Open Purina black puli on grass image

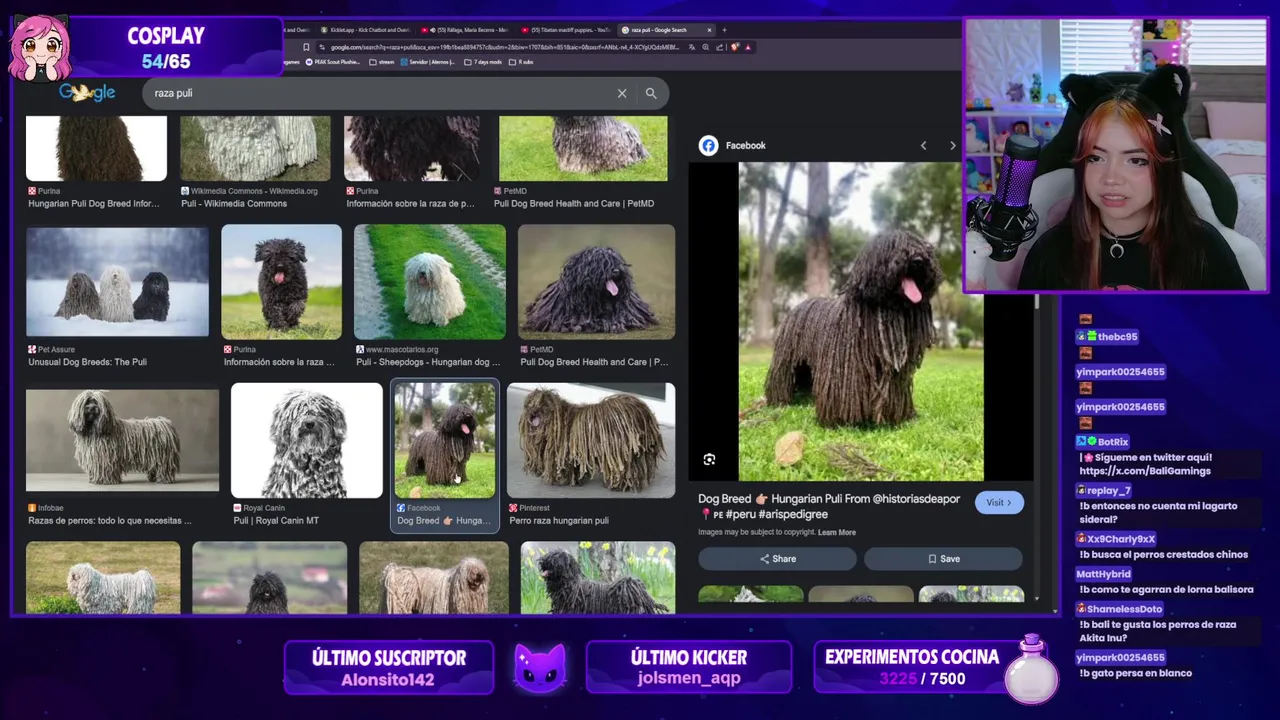pos(281,281)
